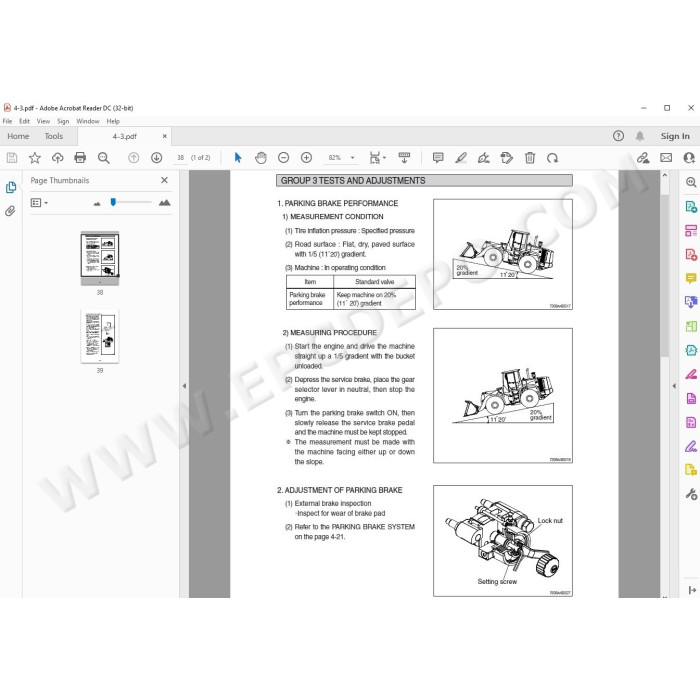
Task: Zoom out with minus button
Action: (283, 158)
